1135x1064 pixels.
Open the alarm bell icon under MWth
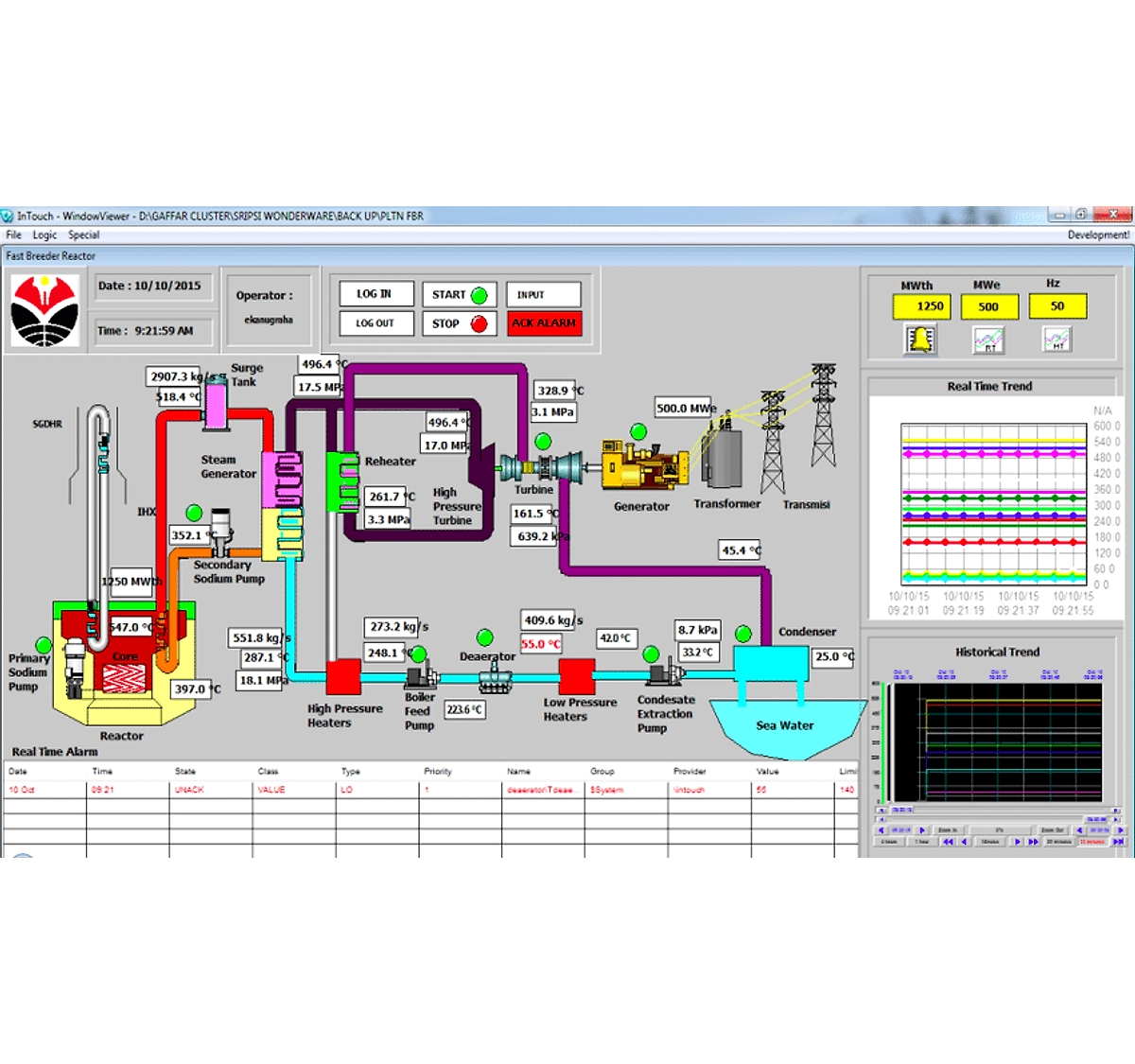(920, 339)
